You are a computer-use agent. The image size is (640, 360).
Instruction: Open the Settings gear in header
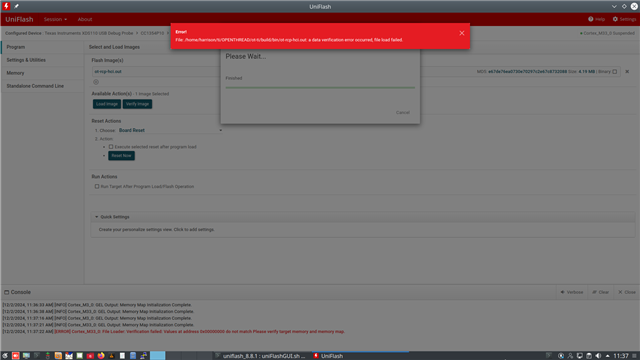point(624,19)
